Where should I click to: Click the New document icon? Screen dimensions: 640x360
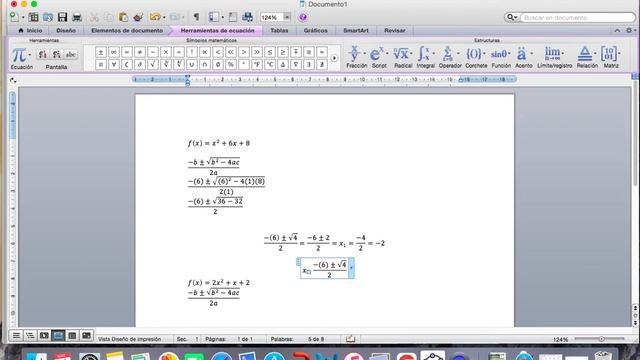14,17
